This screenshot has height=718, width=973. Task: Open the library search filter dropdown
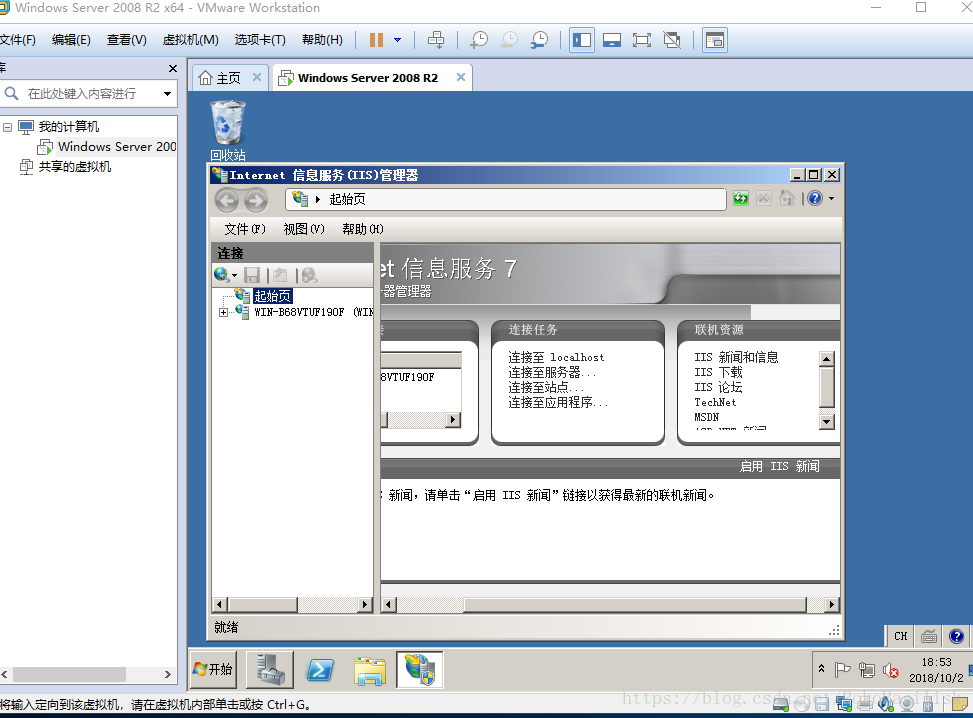click(168, 94)
